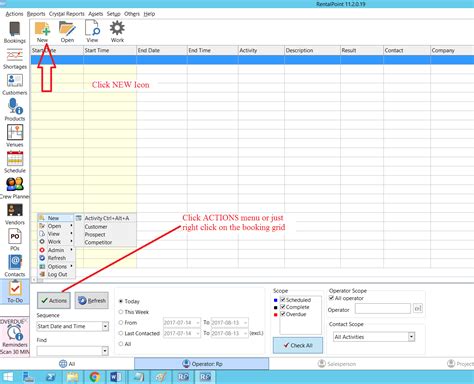Open the From end date dropdown
The image size is (474, 384).
pos(246,323)
